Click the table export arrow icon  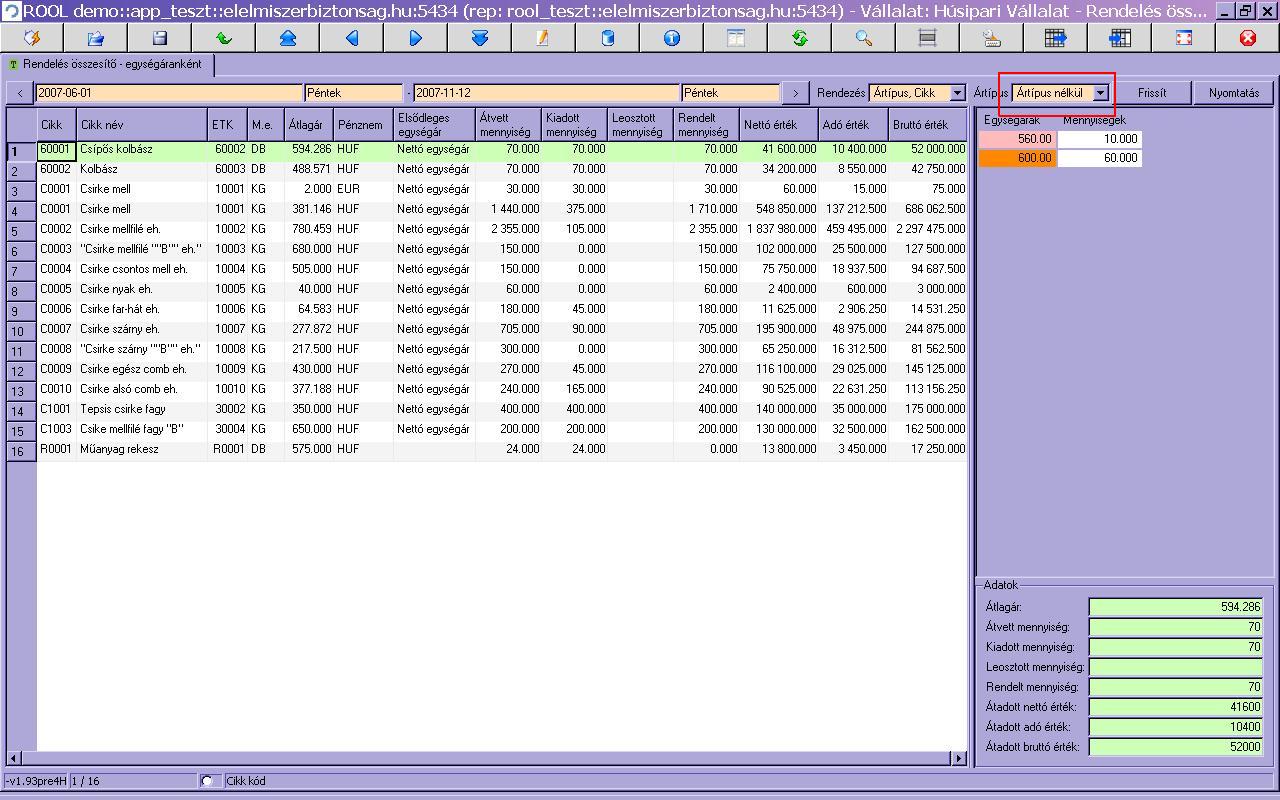1055,38
